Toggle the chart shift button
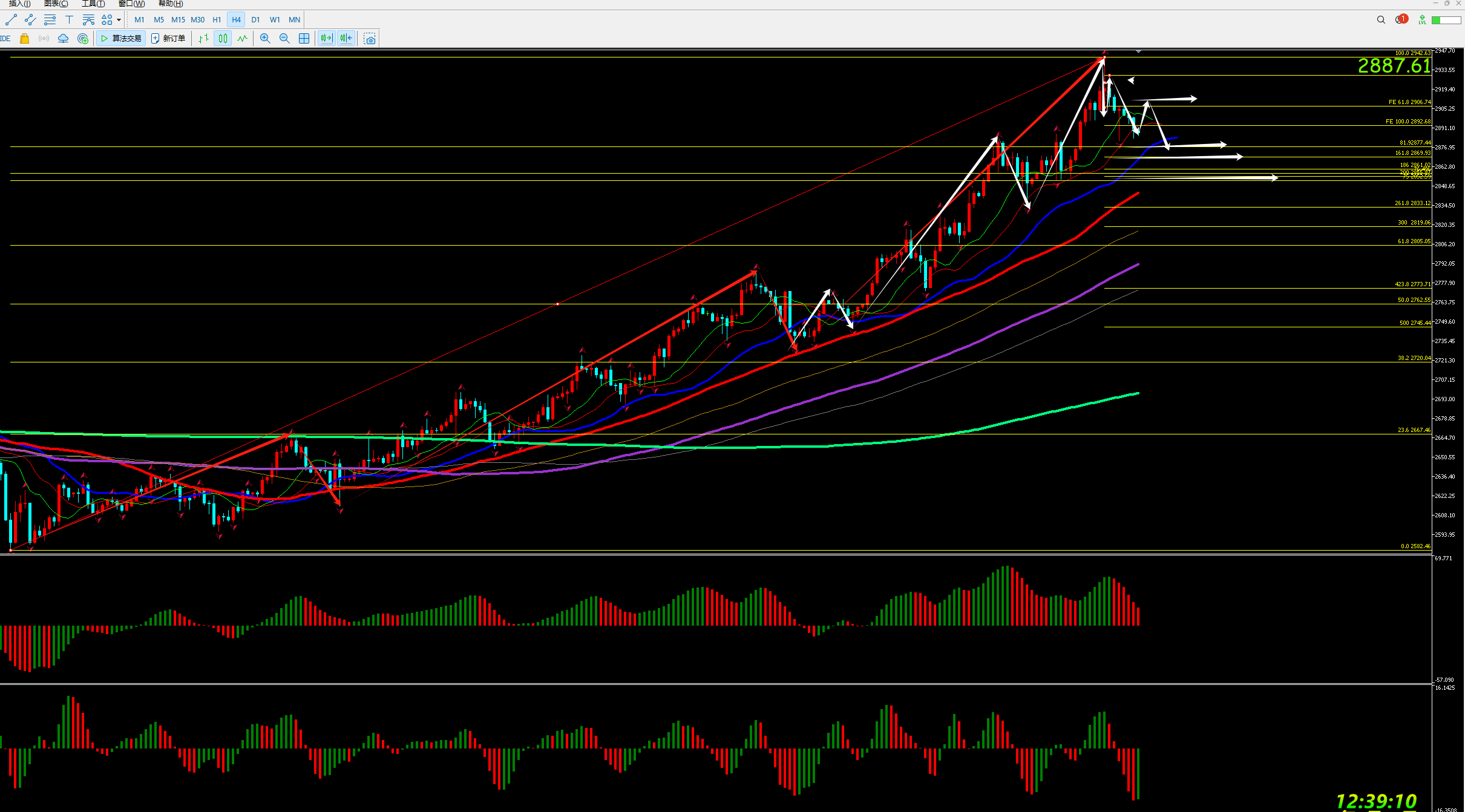This screenshot has width=1465, height=812. point(346,39)
